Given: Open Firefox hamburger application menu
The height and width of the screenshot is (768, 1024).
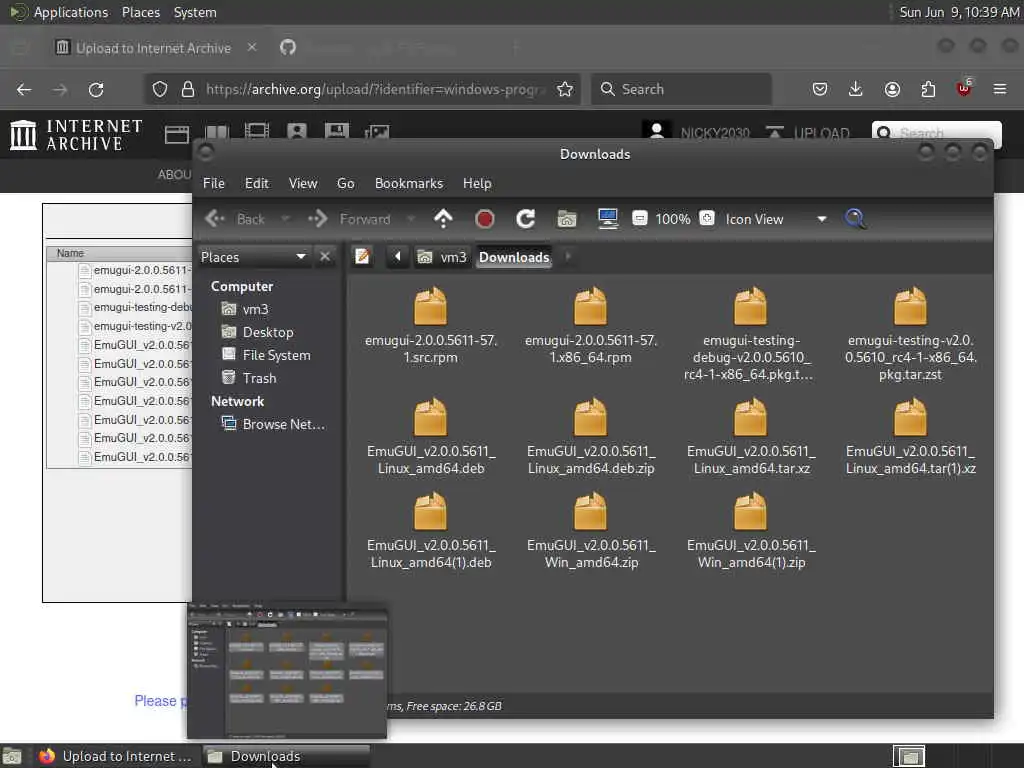Looking at the screenshot, I should point(999,89).
